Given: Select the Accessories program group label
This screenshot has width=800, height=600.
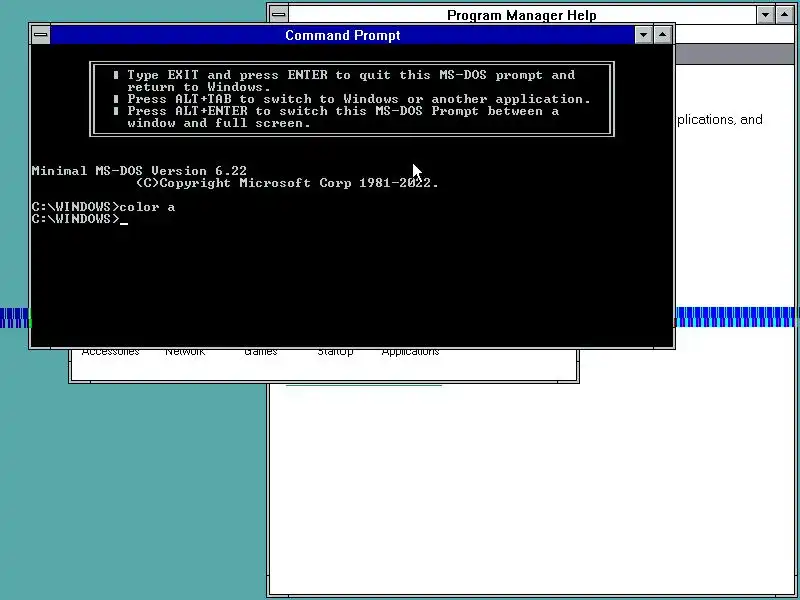Looking at the screenshot, I should coord(110,352).
